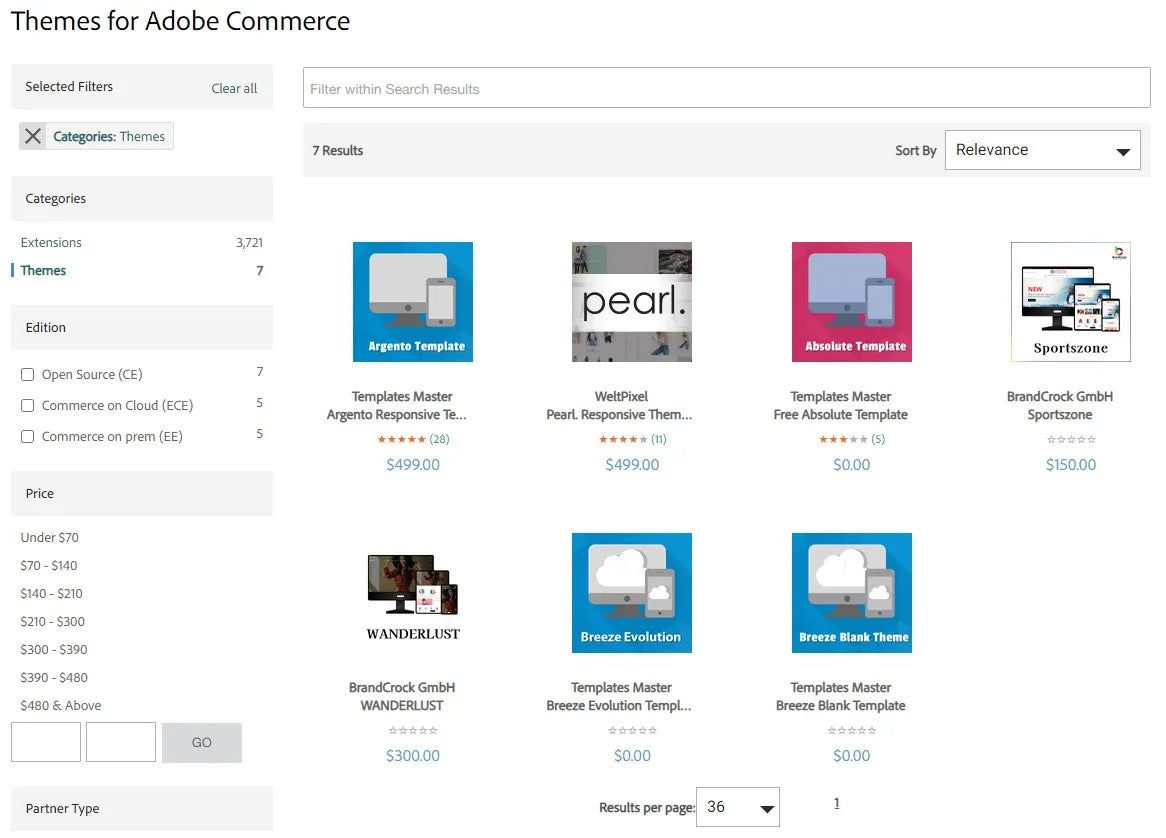Click the Breeze Evolution Templ... title
Viewport: 1166px width, 838px height.
click(x=619, y=706)
